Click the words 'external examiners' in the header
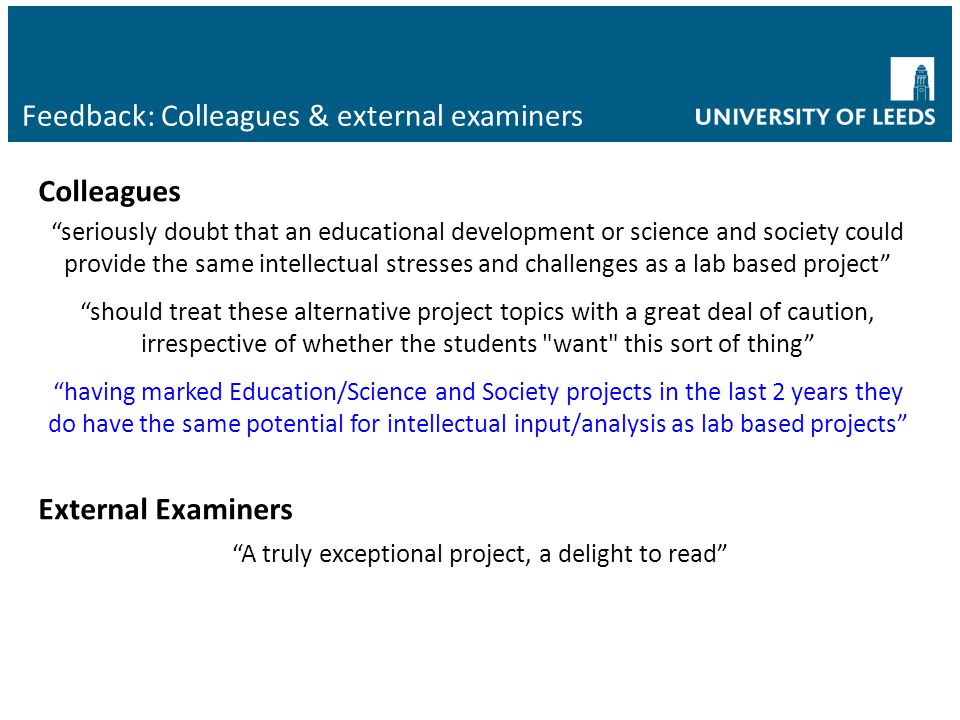960x720 pixels. [460, 116]
